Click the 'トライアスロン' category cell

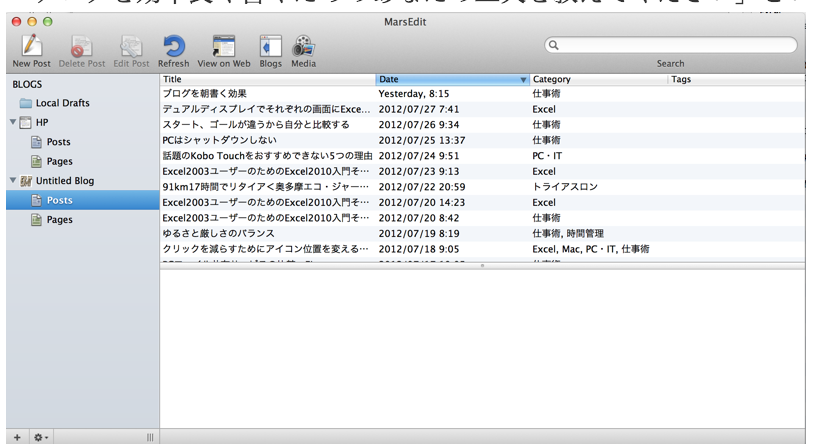(565, 187)
